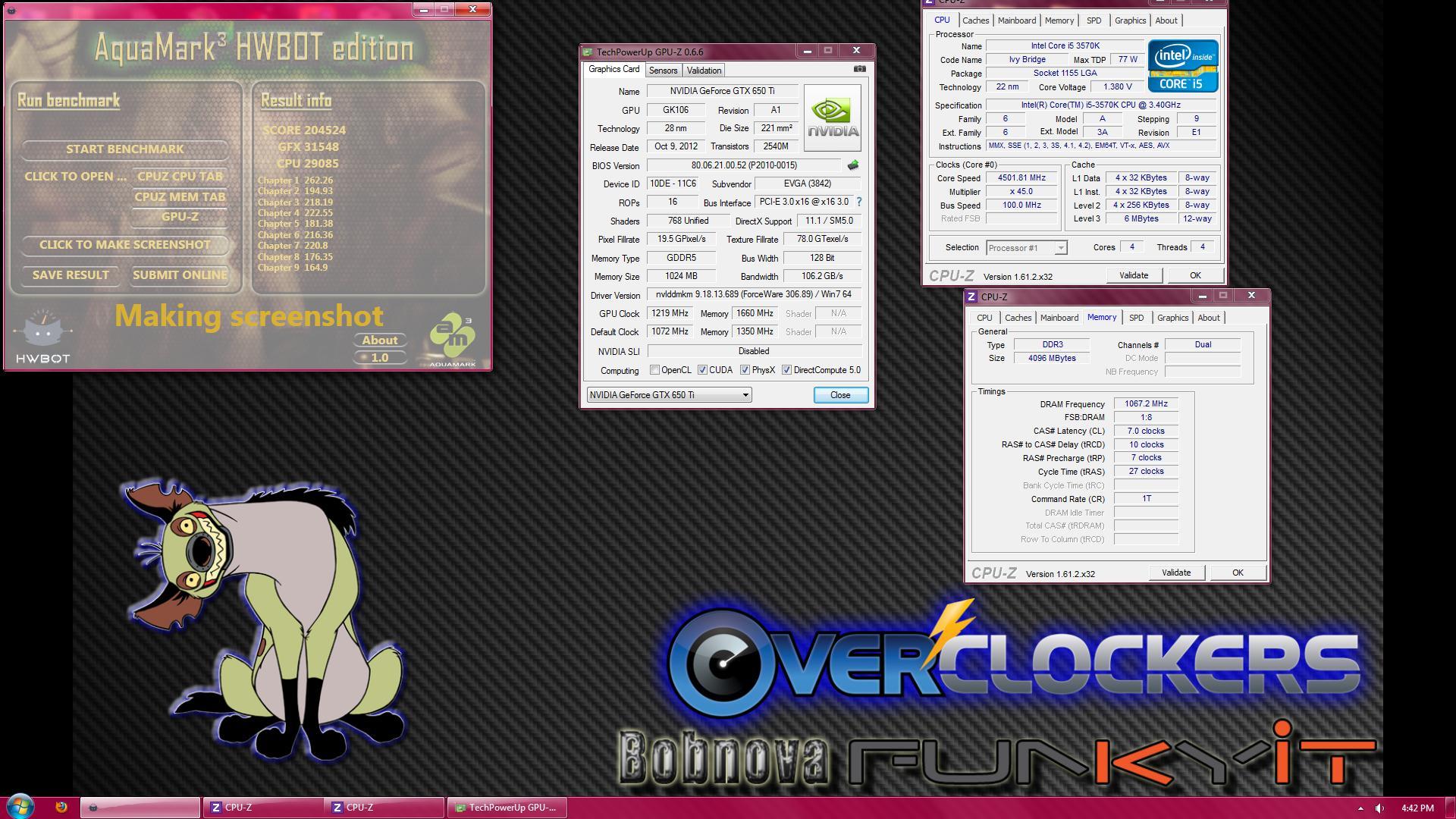Click the DRAM Frequency value field

point(1146,404)
